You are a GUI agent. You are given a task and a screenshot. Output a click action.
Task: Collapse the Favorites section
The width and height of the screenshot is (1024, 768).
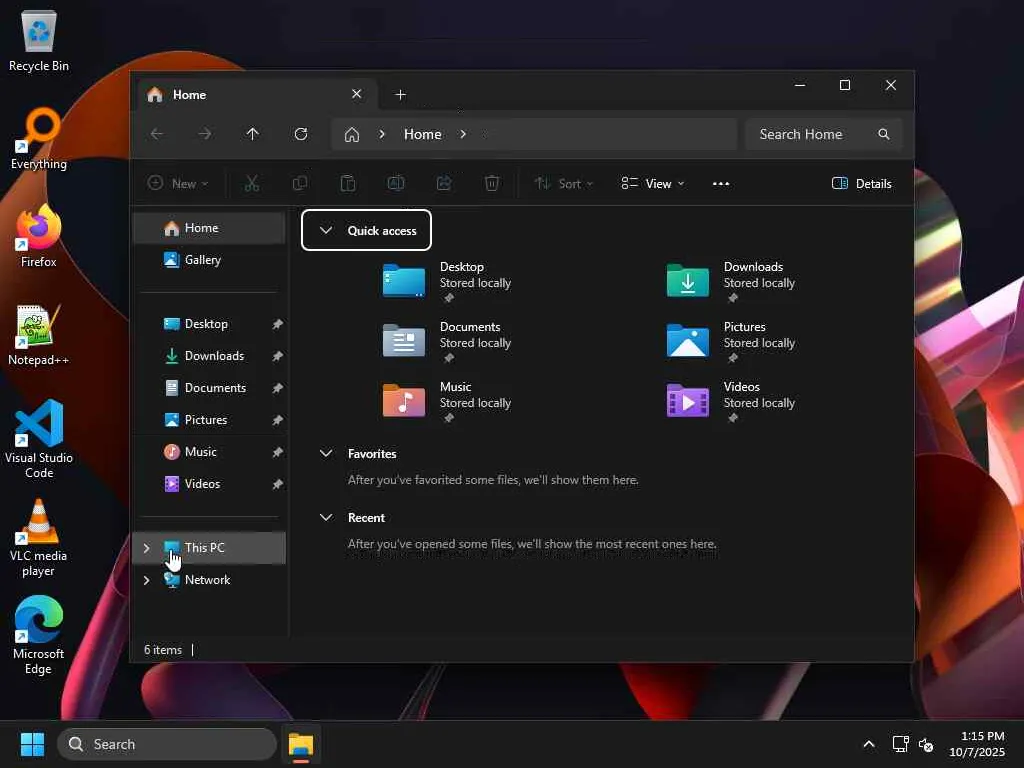point(326,453)
